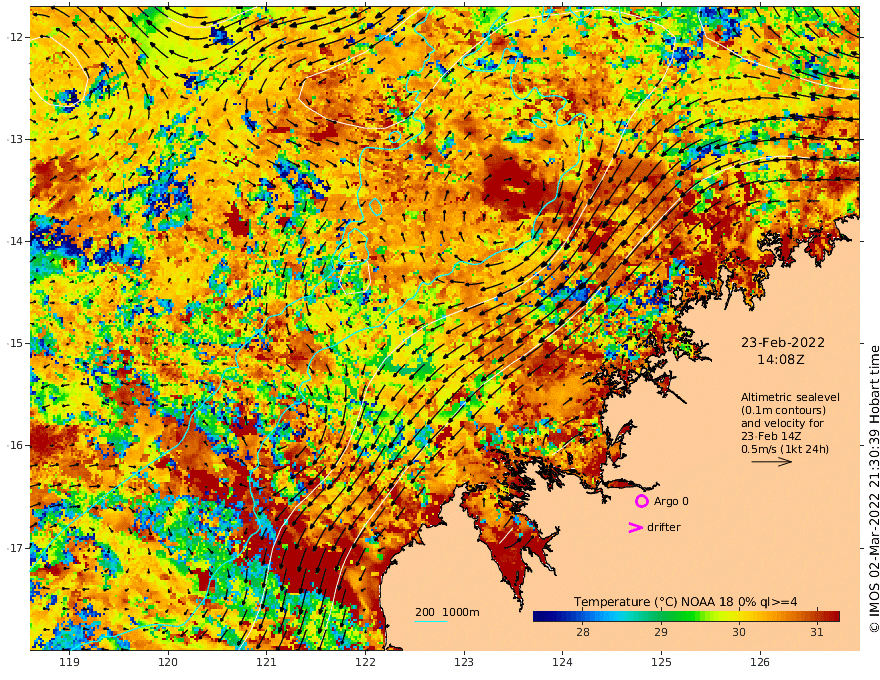Click the 31 tick on the color bar
The image size is (880, 680).
point(817,632)
